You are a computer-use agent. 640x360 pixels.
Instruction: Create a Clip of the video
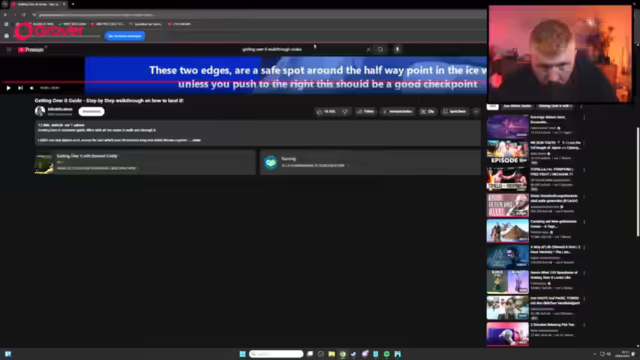(x=428, y=111)
